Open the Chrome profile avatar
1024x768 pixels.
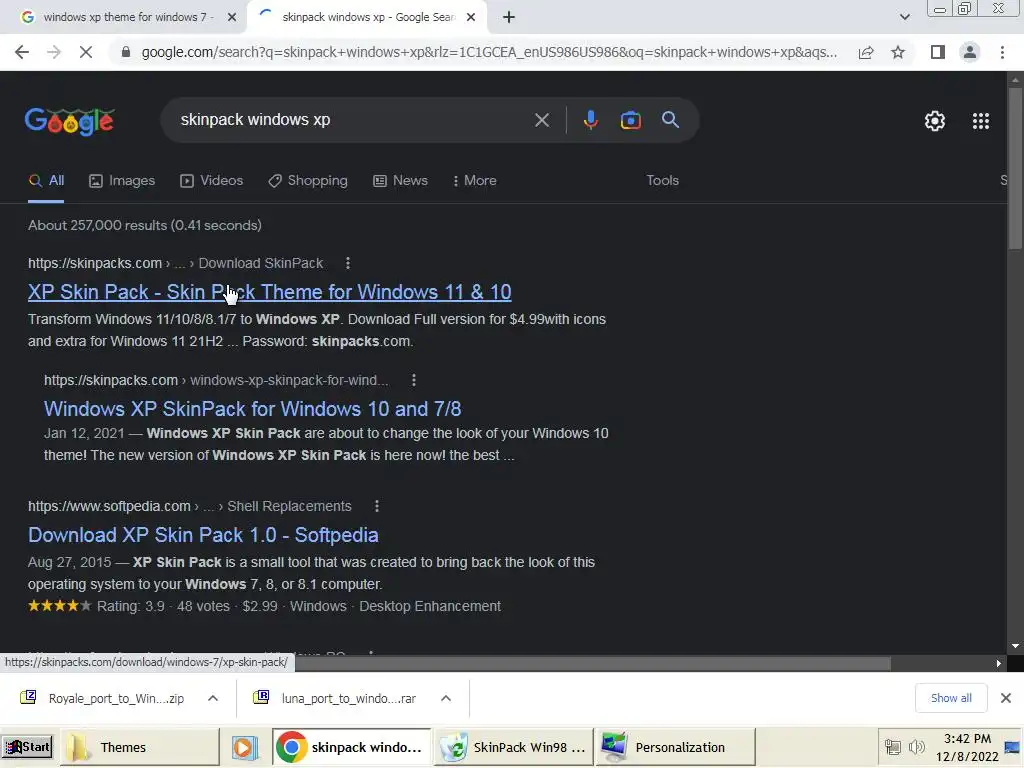pyautogui.click(x=970, y=52)
